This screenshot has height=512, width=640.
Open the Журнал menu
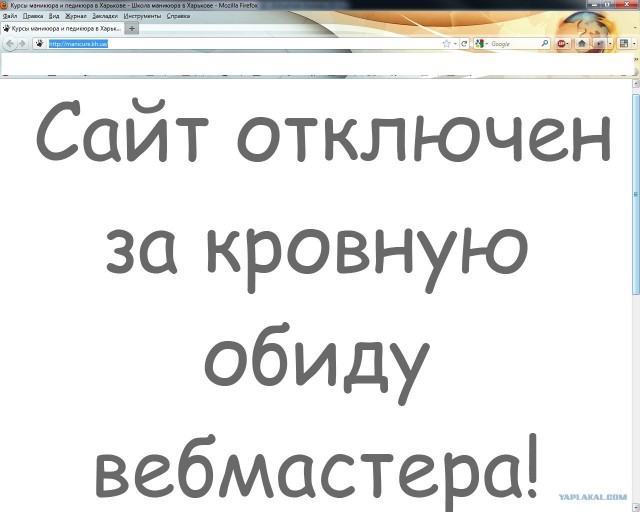pos(76,16)
